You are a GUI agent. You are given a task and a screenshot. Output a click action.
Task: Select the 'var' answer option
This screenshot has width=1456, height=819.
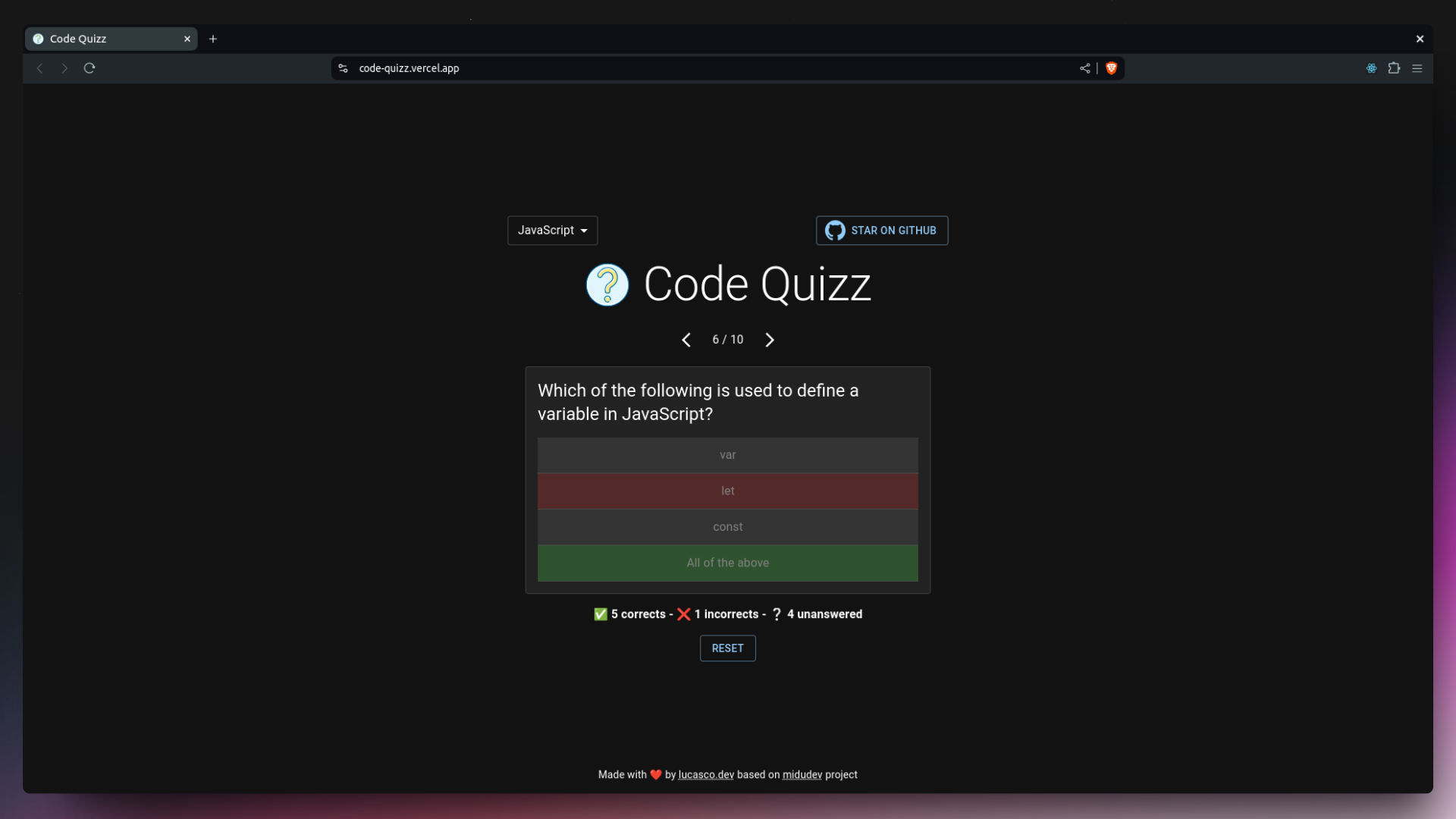click(728, 455)
